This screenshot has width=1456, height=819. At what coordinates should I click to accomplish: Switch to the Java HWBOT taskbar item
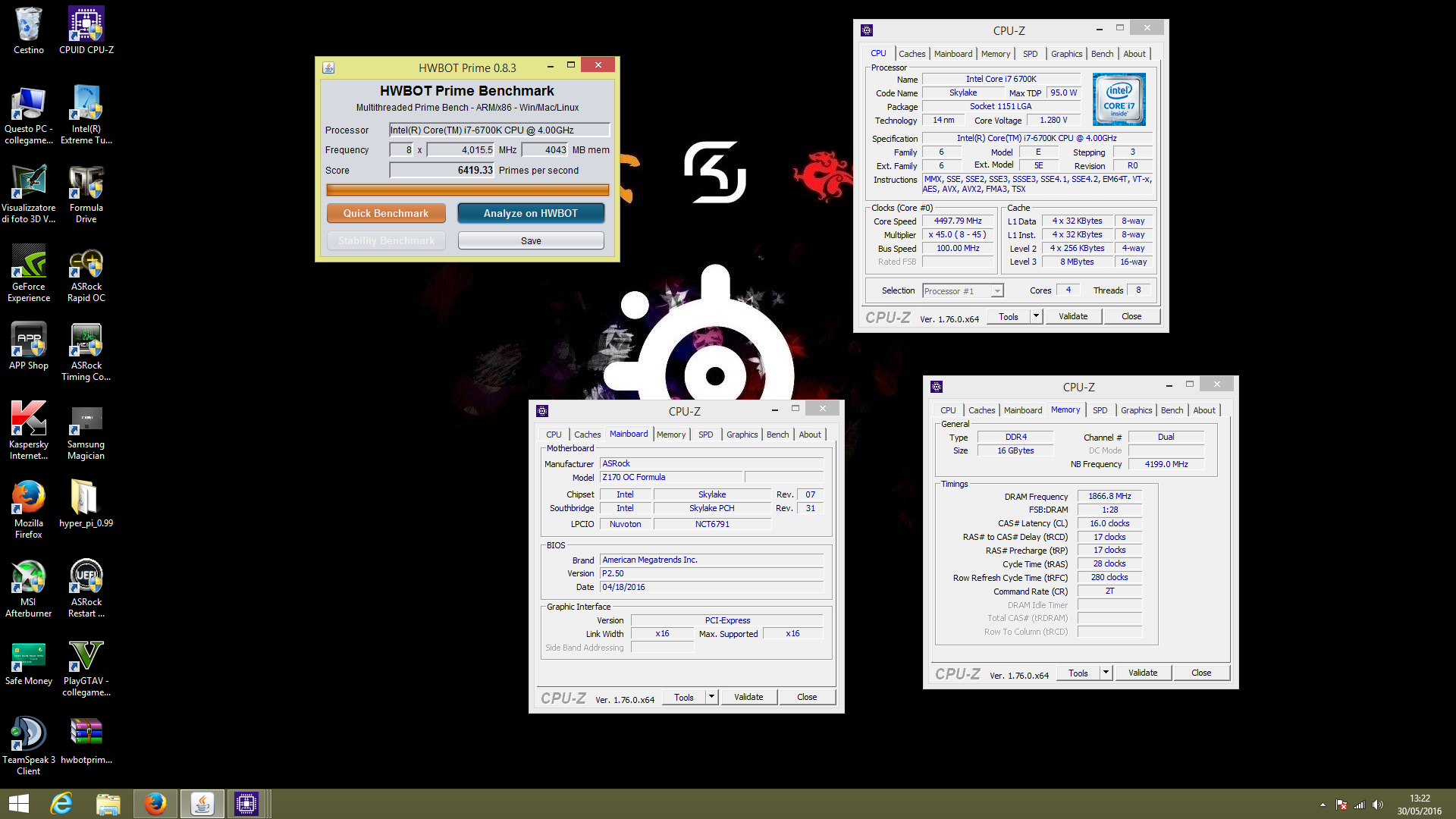pyautogui.click(x=202, y=804)
